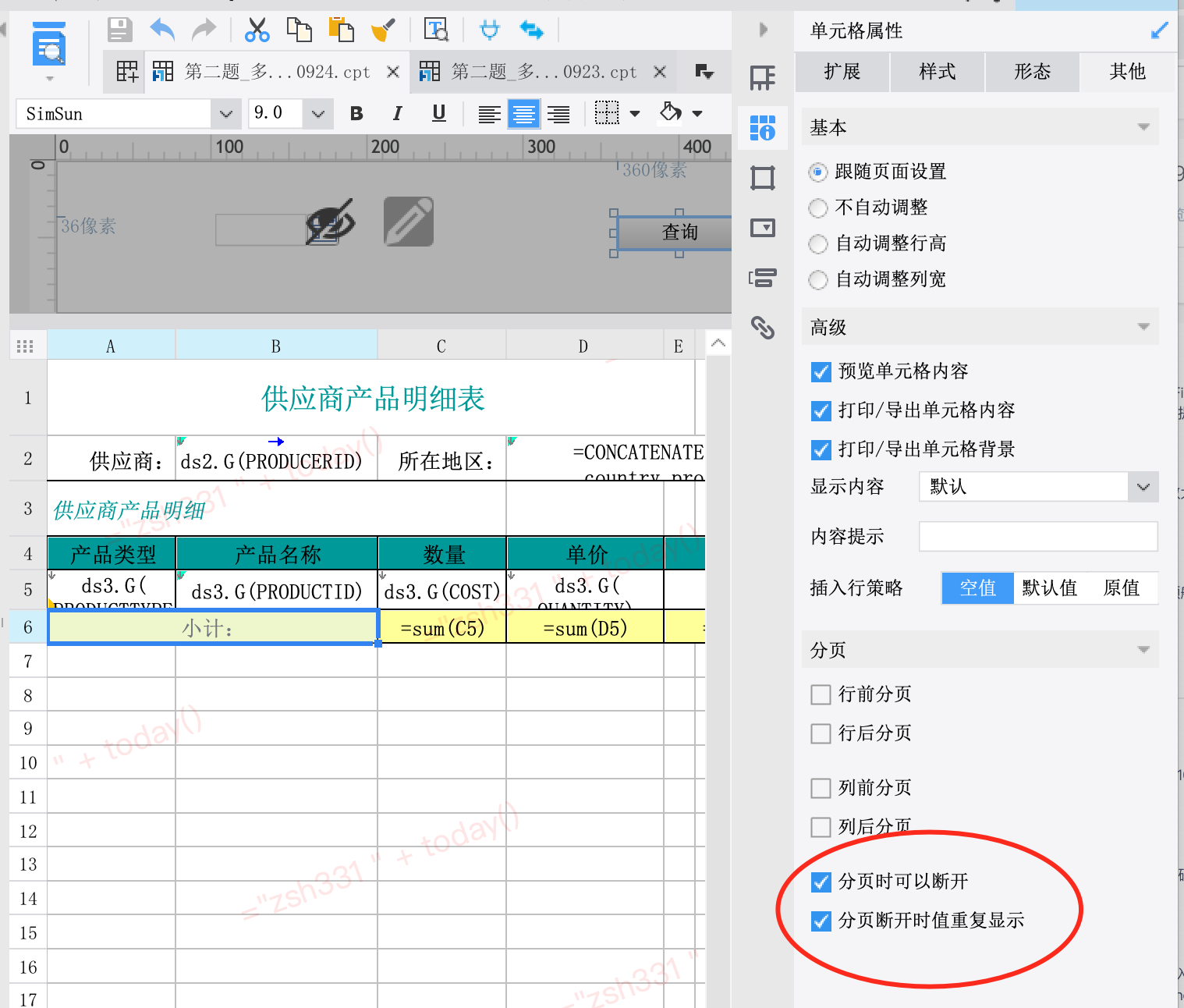Enable 行前分页 checkbox
The image size is (1184, 1008).
point(821,694)
